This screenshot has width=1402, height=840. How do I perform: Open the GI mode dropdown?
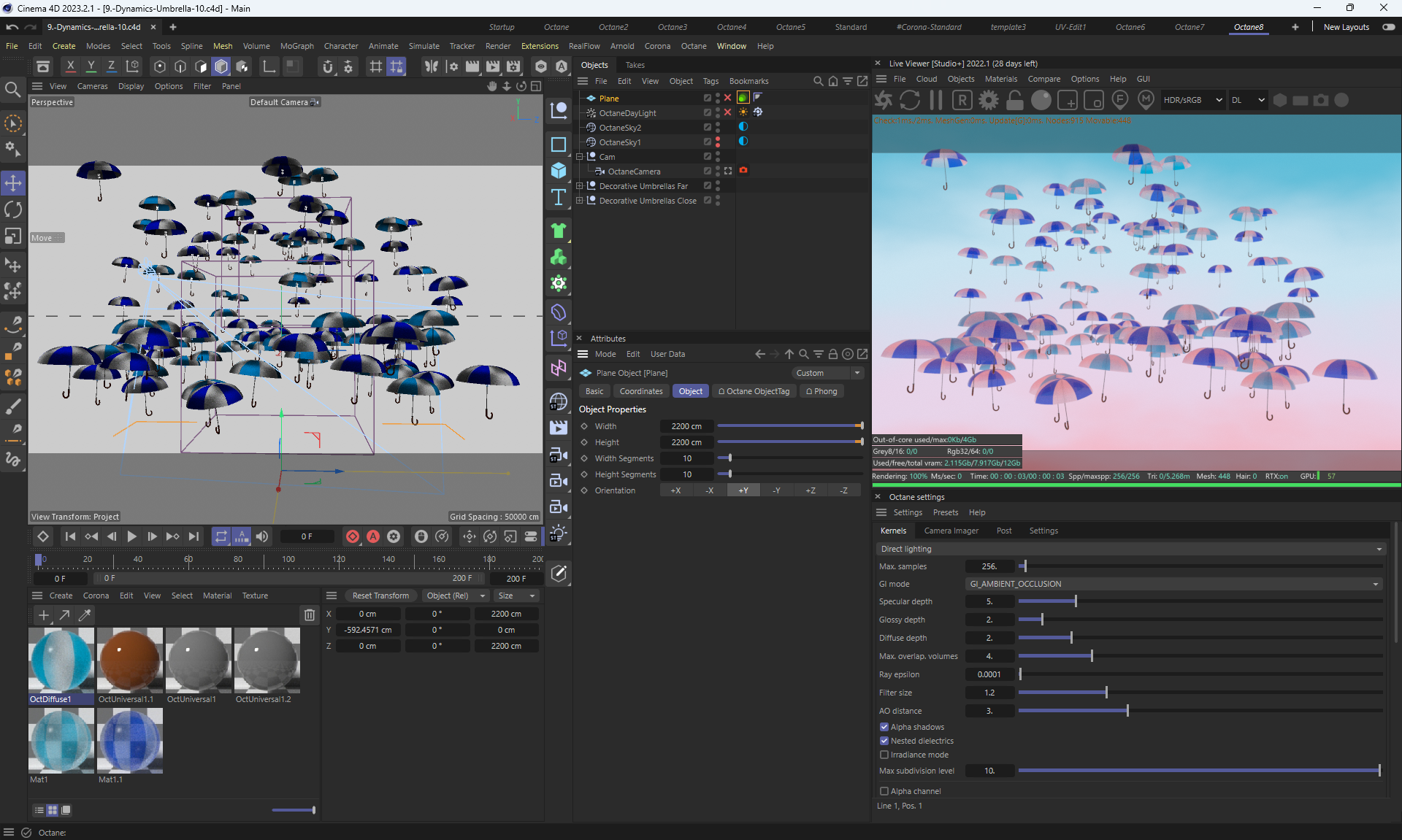pos(1173,584)
